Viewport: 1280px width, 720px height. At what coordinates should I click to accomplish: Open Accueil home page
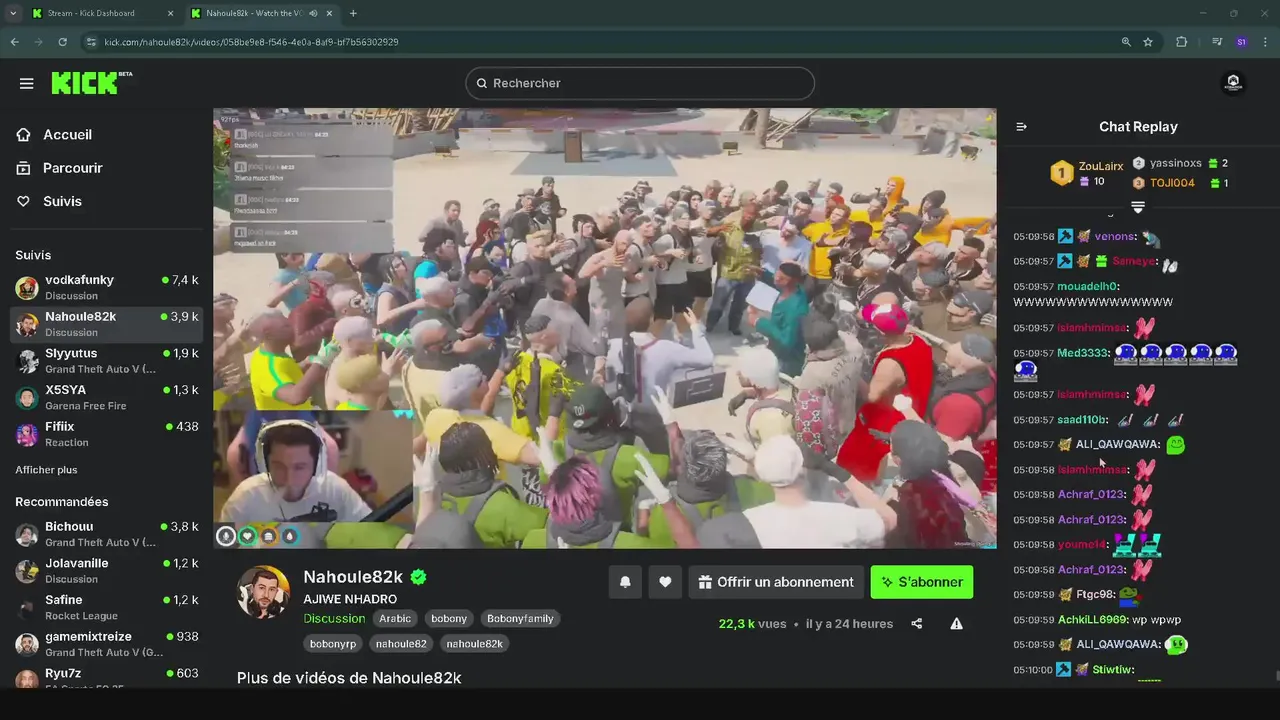[67, 134]
